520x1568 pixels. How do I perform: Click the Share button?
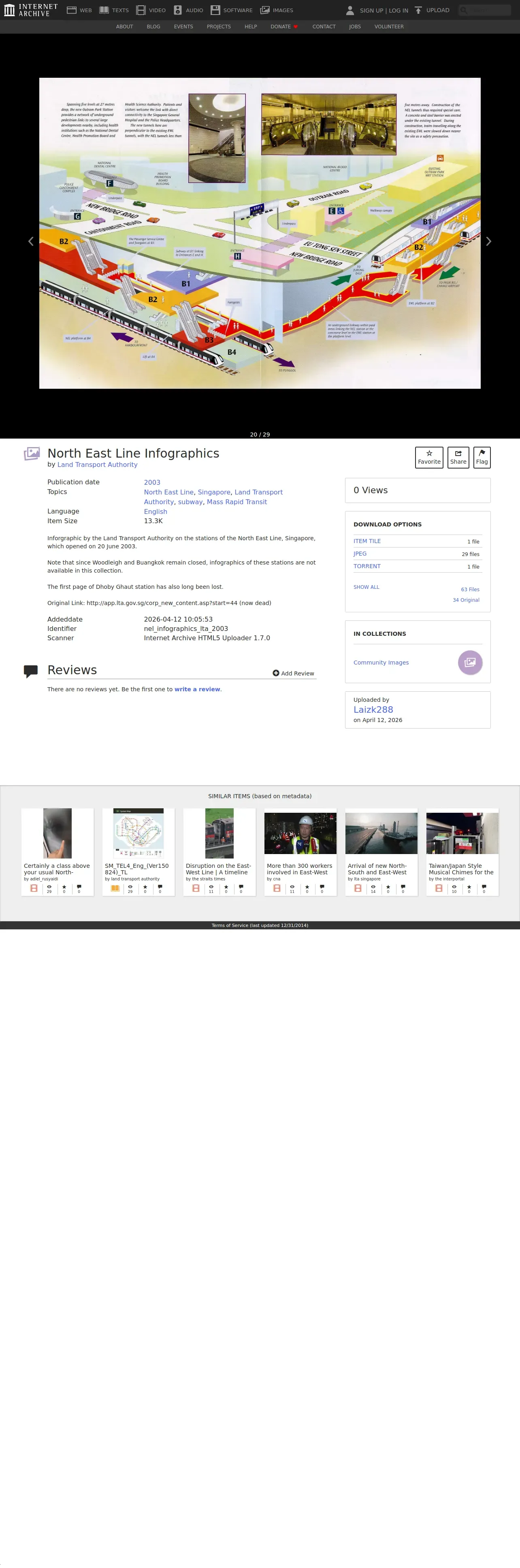458,458
